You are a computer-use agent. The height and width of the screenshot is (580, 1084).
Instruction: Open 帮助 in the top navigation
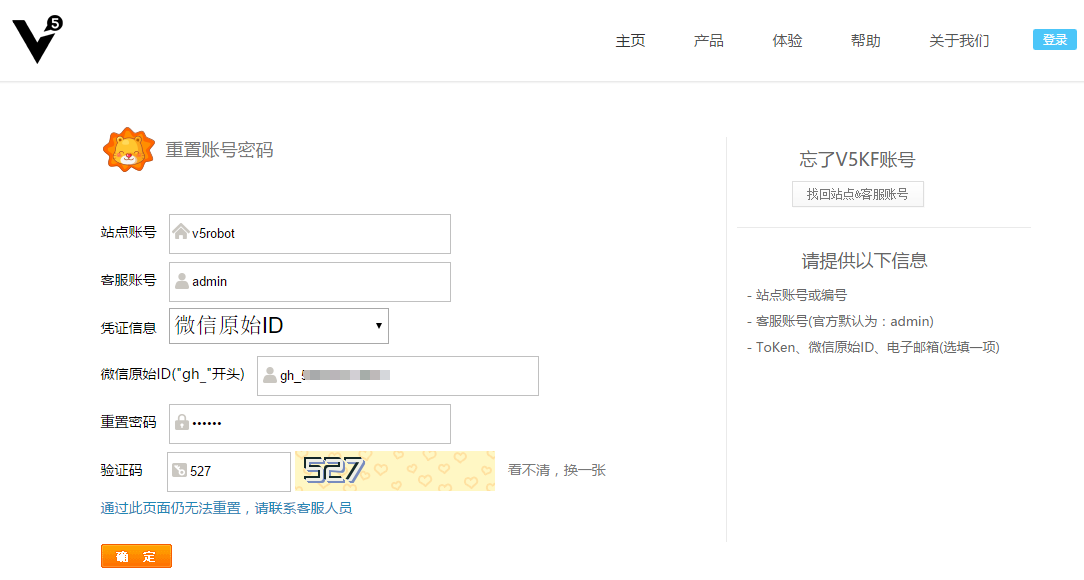click(x=866, y=41)
